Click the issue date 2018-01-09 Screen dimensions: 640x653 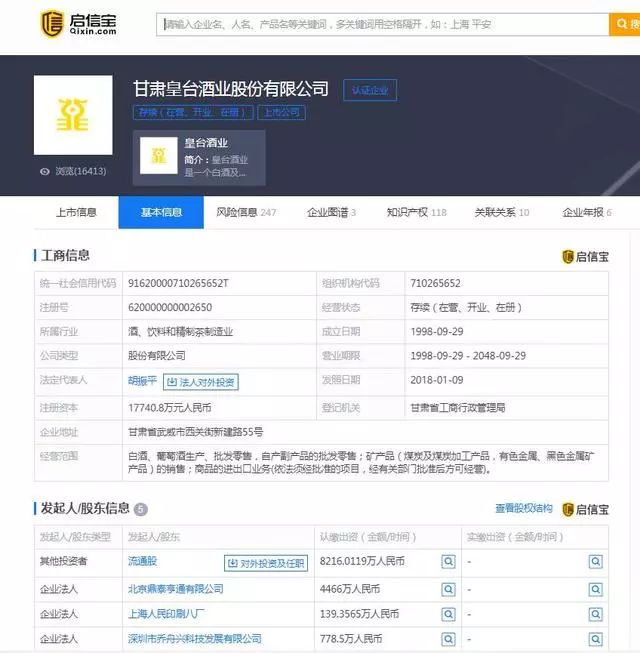(437, 380)
